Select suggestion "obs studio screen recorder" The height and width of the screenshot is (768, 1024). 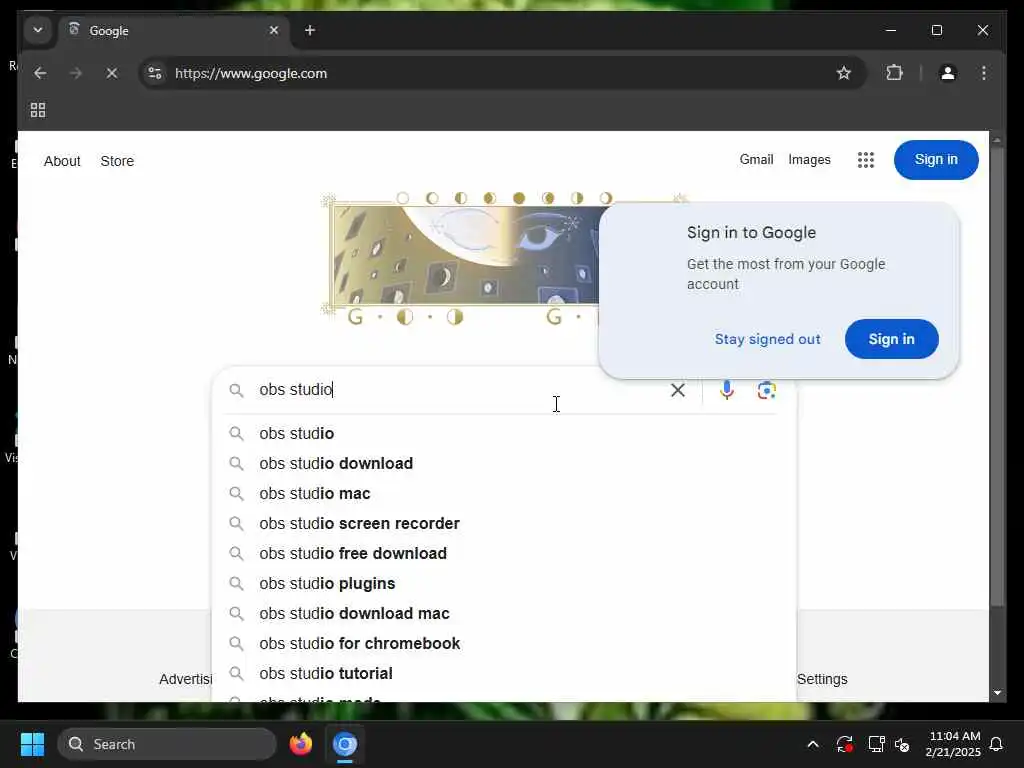pyautogui.click(x=503, y=524)
